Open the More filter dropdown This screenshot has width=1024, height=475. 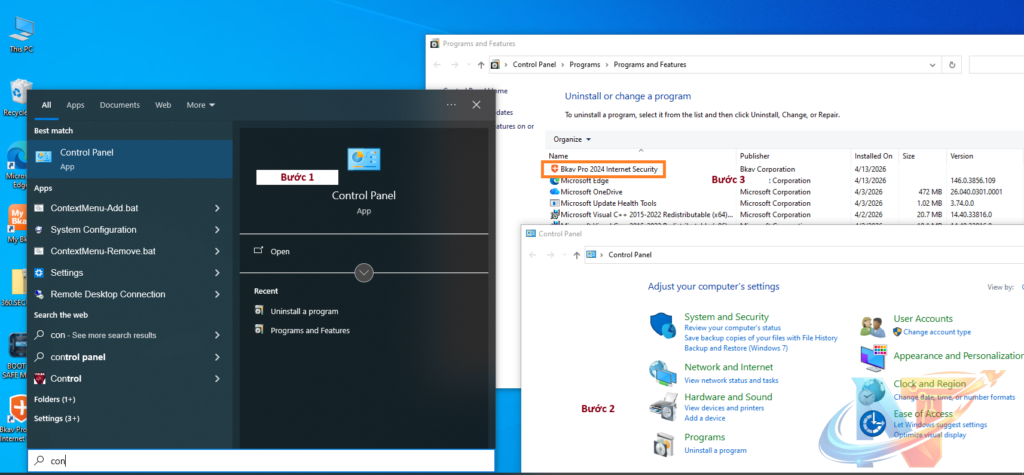tap(200, 105)
